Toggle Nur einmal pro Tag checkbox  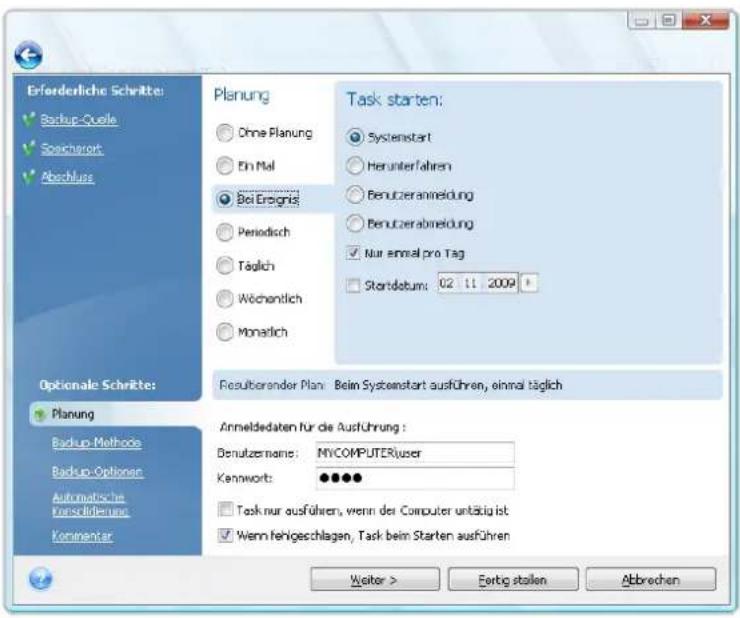[353, 253]
